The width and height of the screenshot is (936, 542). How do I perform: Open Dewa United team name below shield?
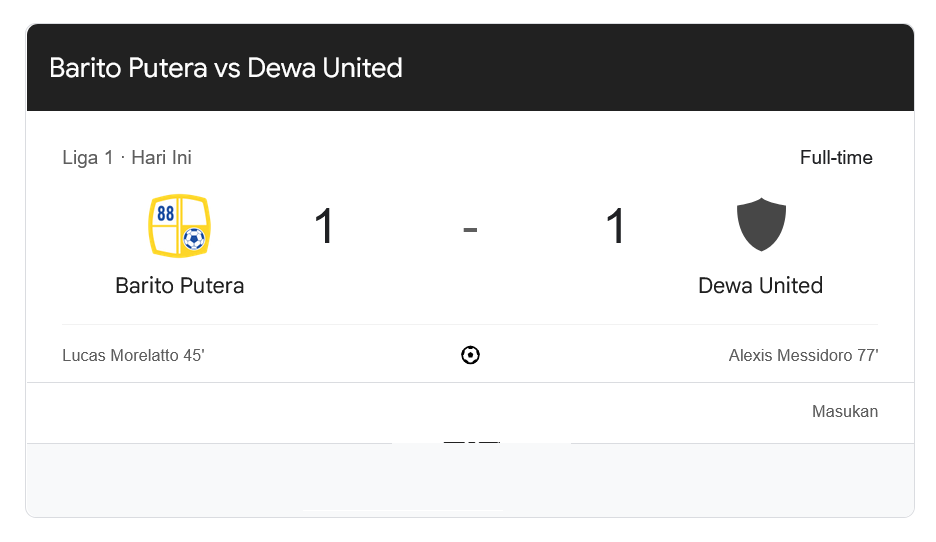(761, 286)
